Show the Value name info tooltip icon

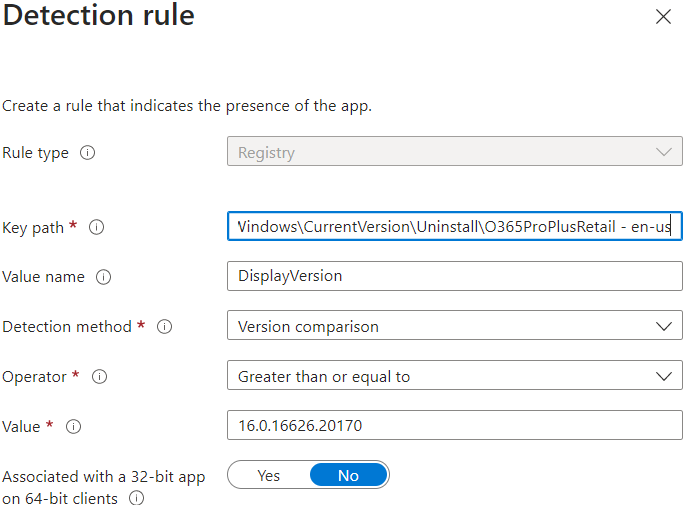coord(103,277)
